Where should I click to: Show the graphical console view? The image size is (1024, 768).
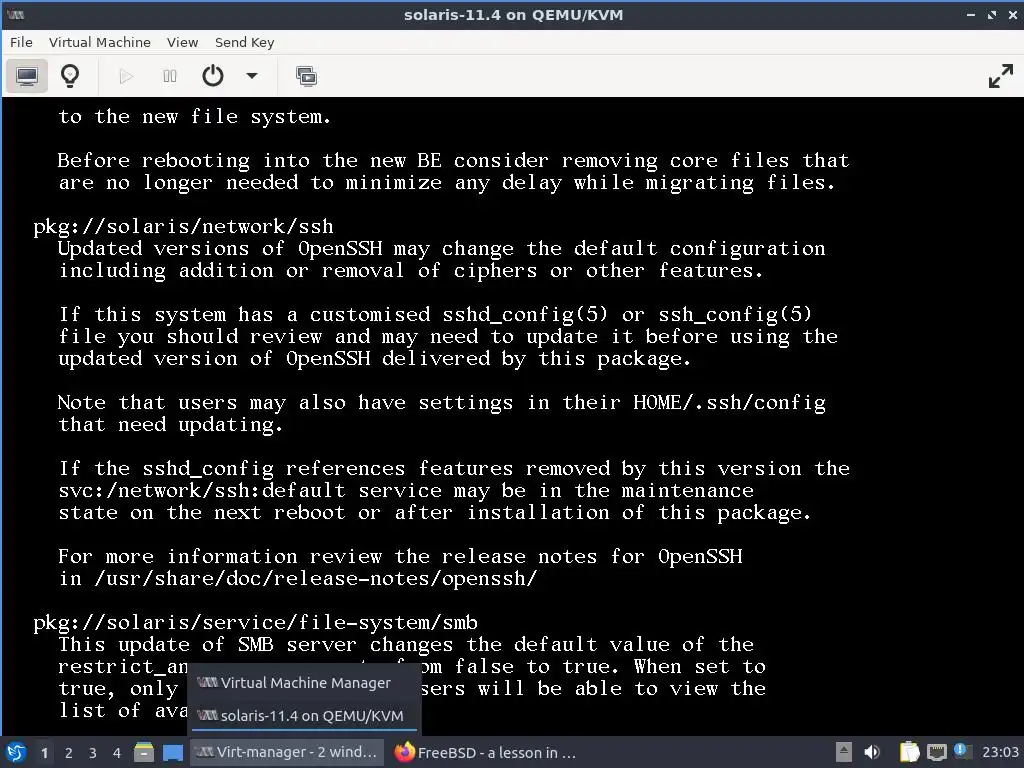click(x=27, y=76)
